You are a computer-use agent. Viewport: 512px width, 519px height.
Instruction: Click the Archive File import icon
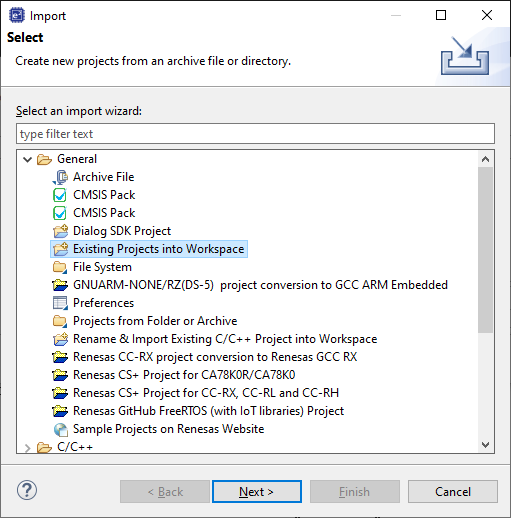(x=60, y=177)
